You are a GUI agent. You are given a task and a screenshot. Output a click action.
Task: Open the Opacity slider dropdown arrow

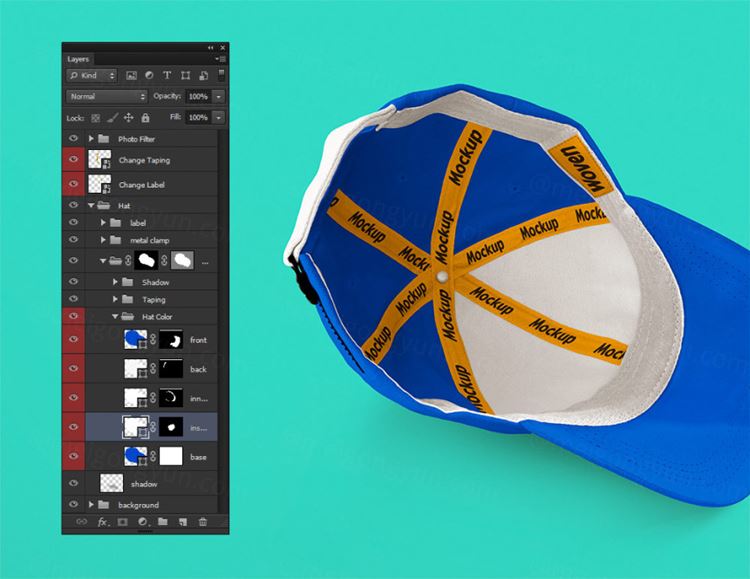click(x=218, y=96)
